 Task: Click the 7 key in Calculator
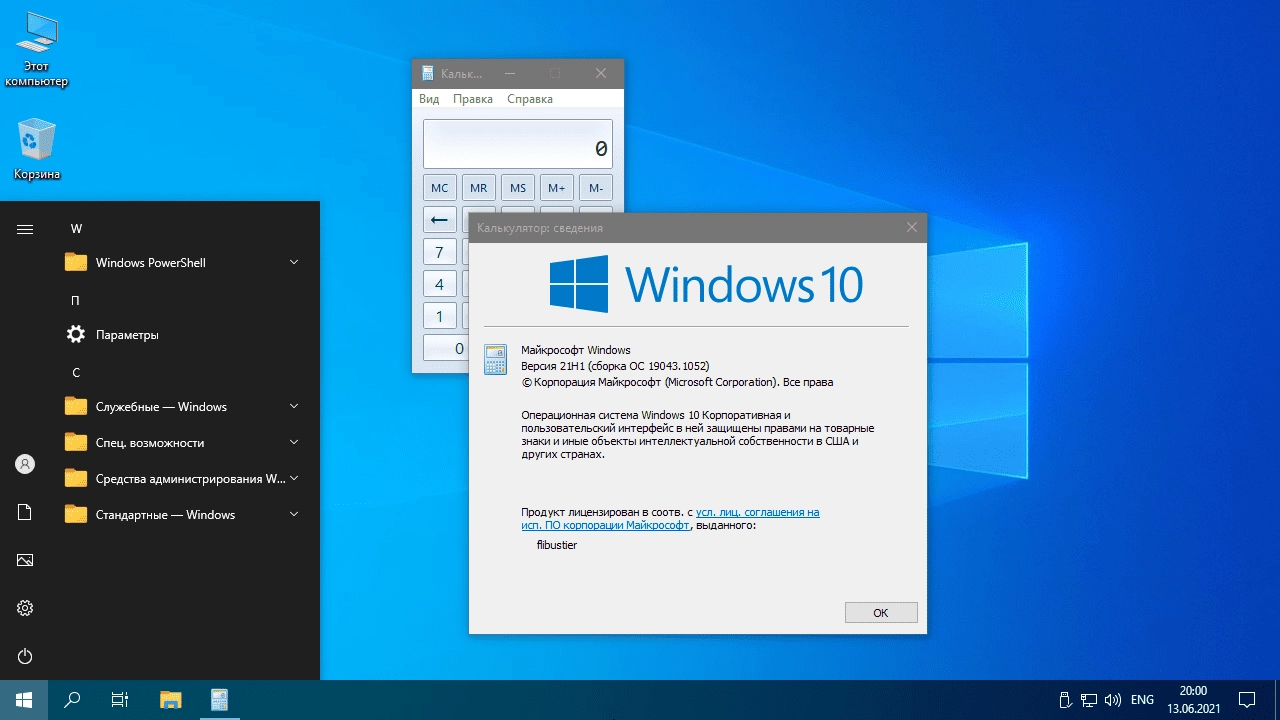(440, 252)
